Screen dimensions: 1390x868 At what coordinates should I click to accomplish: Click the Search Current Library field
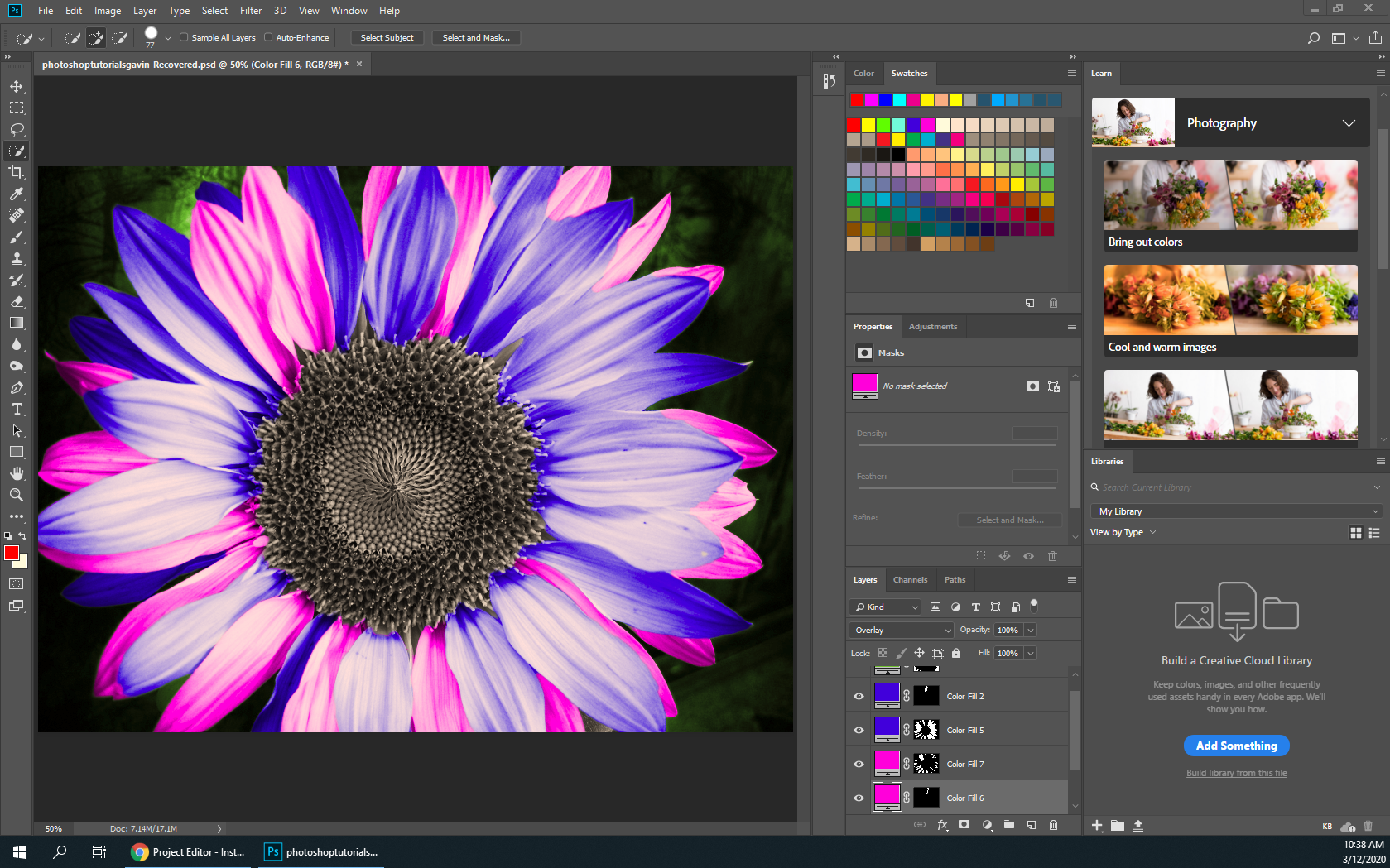click(x=1237, y=487)
